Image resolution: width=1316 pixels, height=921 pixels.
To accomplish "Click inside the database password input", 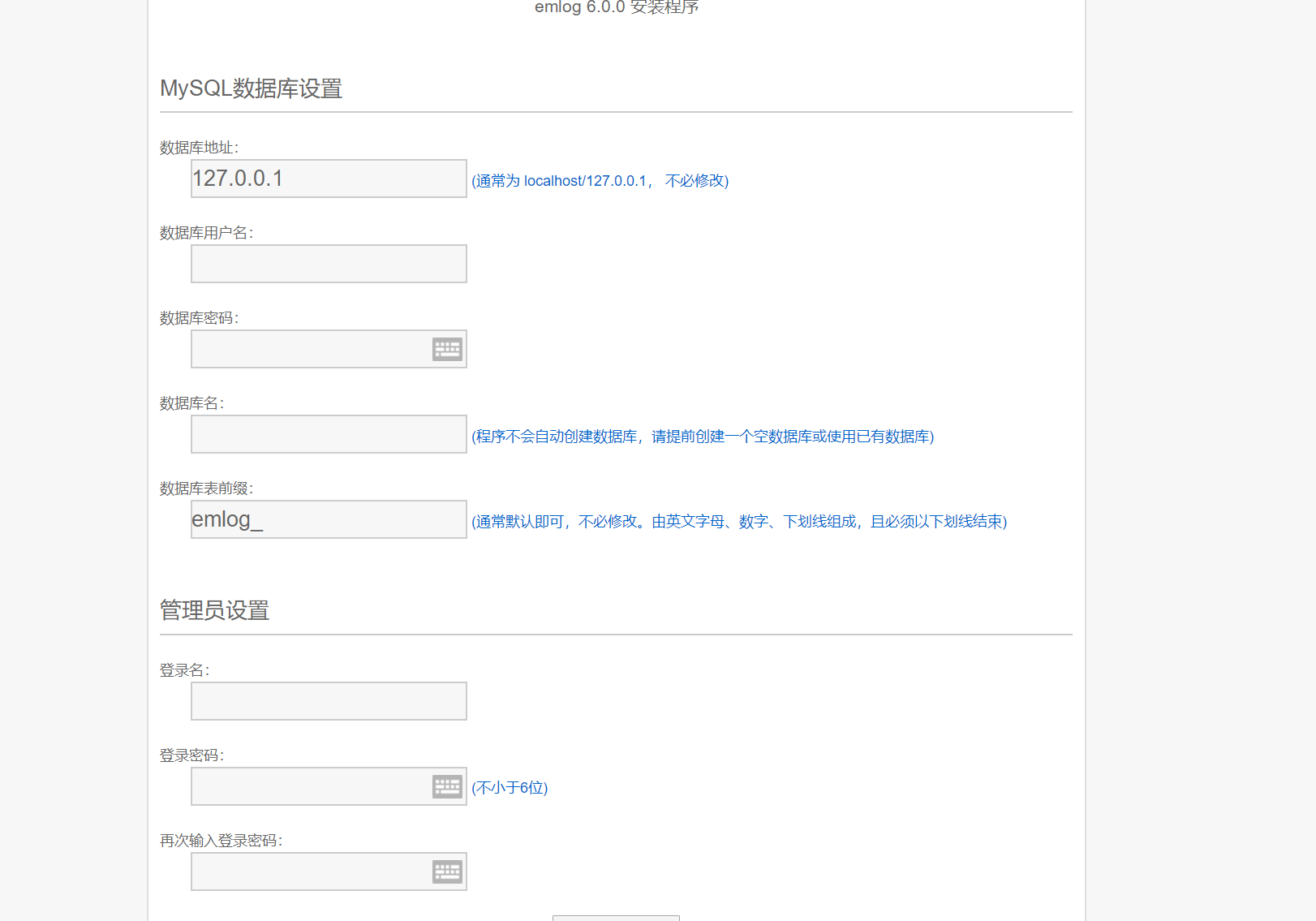I will tap(308, 349).
